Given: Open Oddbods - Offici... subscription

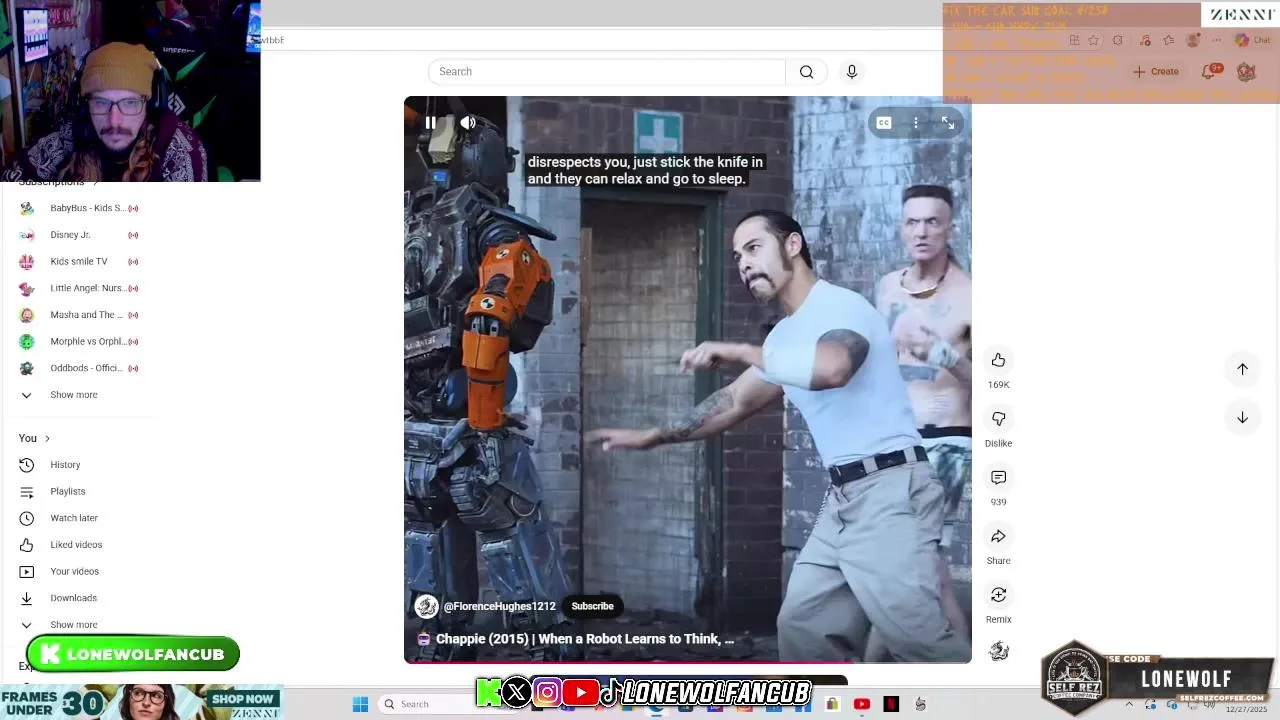Looking at the screenshot, I should [x=80, y=368].
